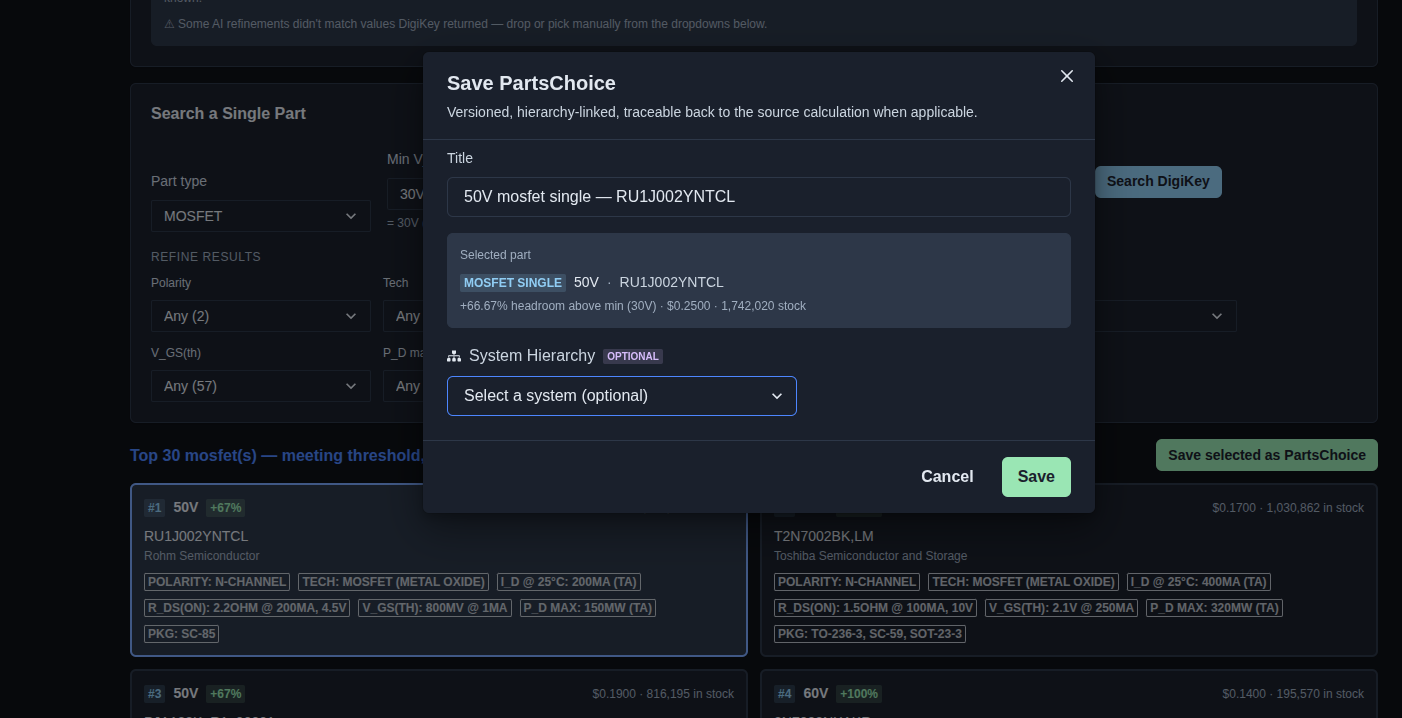Open the V_GS(th) Any (57) dropdown
This screenshot has width=1402, height=718.
point(260,386)
